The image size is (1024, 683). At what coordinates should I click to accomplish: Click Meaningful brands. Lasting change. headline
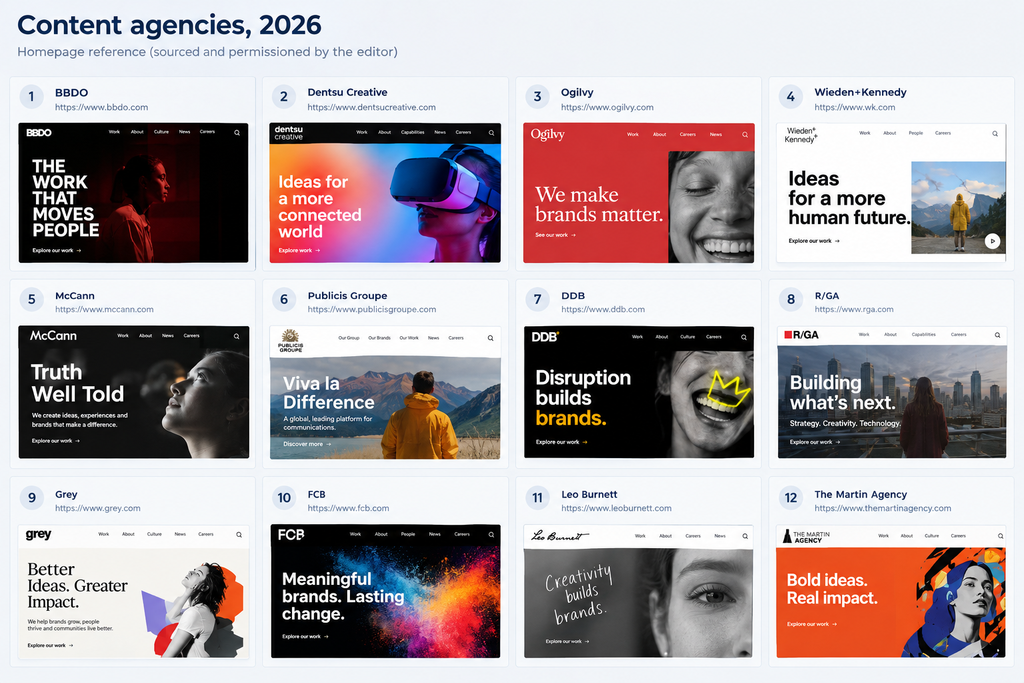pos(344,596)
